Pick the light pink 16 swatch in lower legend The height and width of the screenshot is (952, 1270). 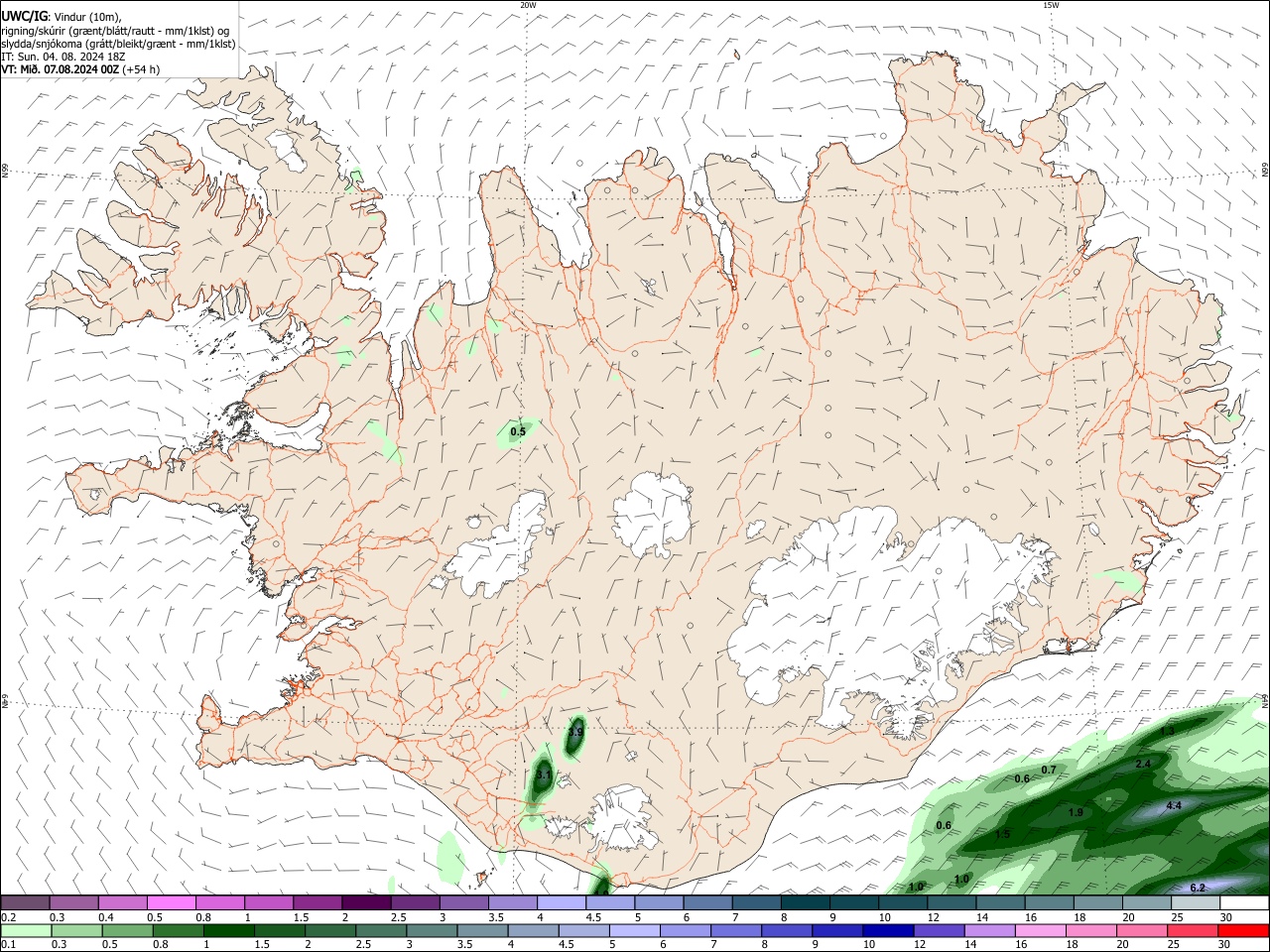click(x=1039, y=931)
